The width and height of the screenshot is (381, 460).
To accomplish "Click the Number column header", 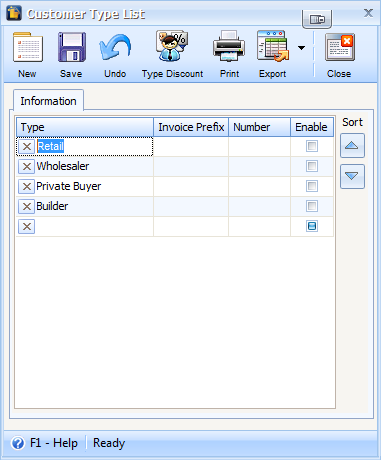I will coord(260,127).
